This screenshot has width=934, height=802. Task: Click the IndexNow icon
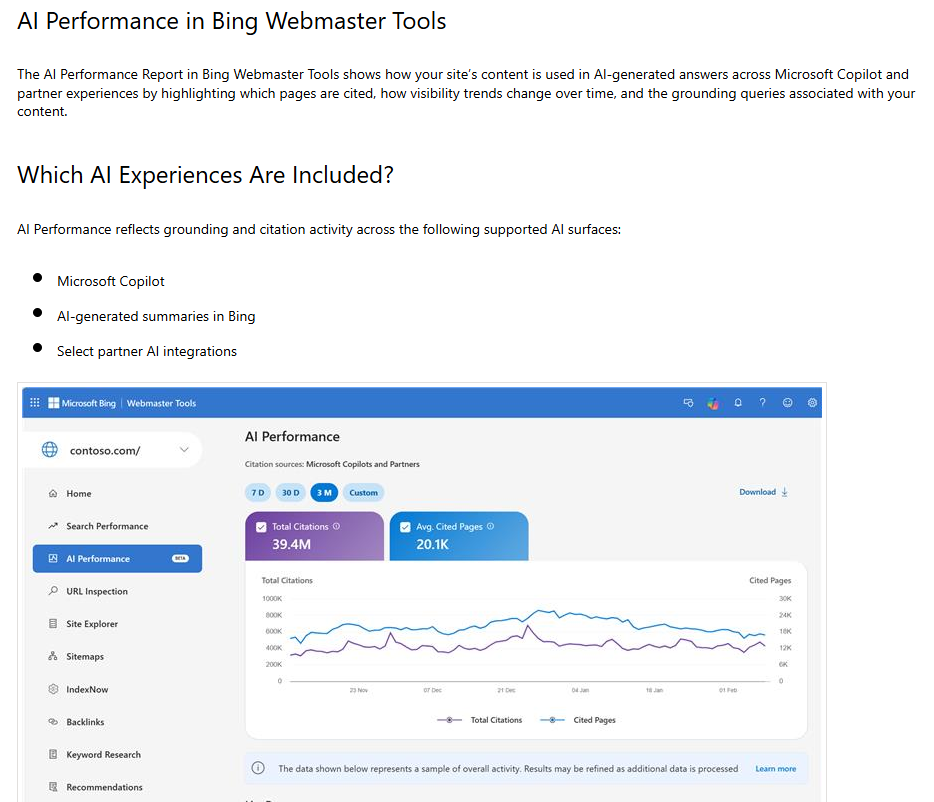point(53,689)
